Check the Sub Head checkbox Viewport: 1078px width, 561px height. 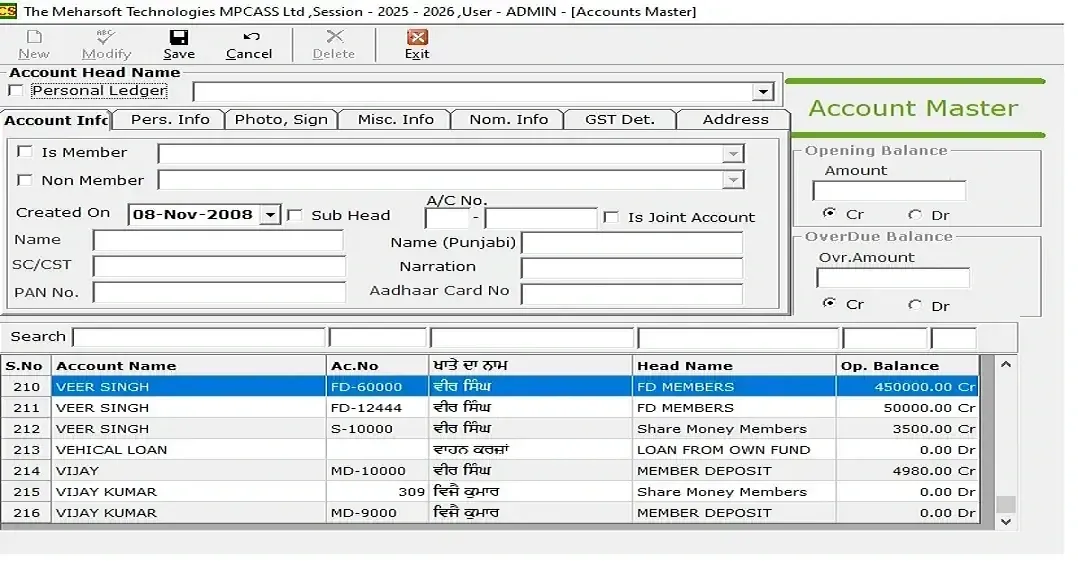pyautogui.click(x=294, y=215)
